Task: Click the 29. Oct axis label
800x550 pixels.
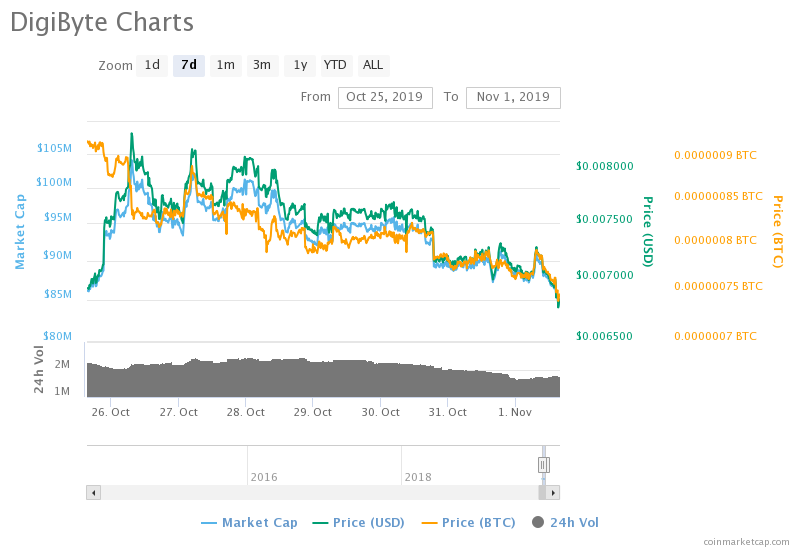Action: (x=312, y=412)
